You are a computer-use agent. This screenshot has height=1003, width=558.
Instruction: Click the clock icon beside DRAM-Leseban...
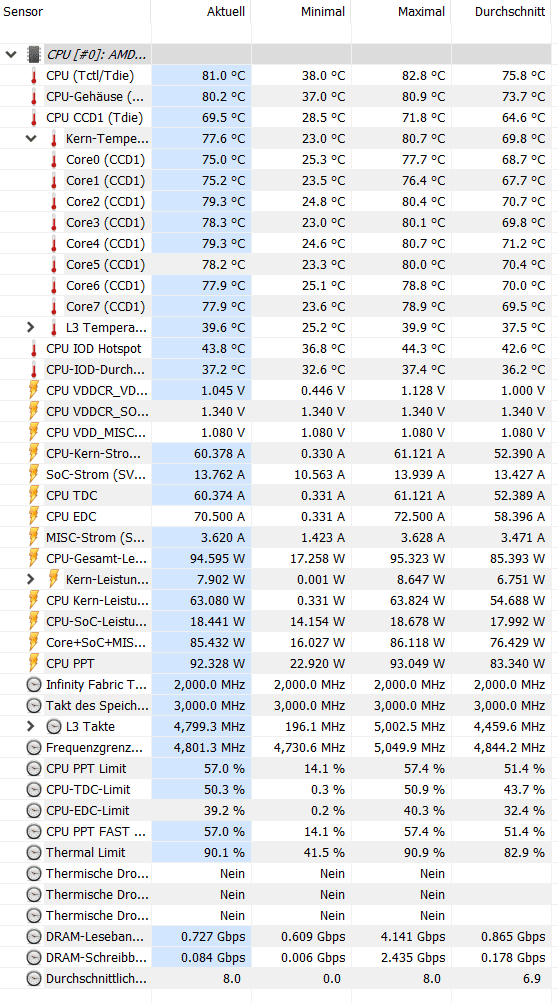point(33,936)
